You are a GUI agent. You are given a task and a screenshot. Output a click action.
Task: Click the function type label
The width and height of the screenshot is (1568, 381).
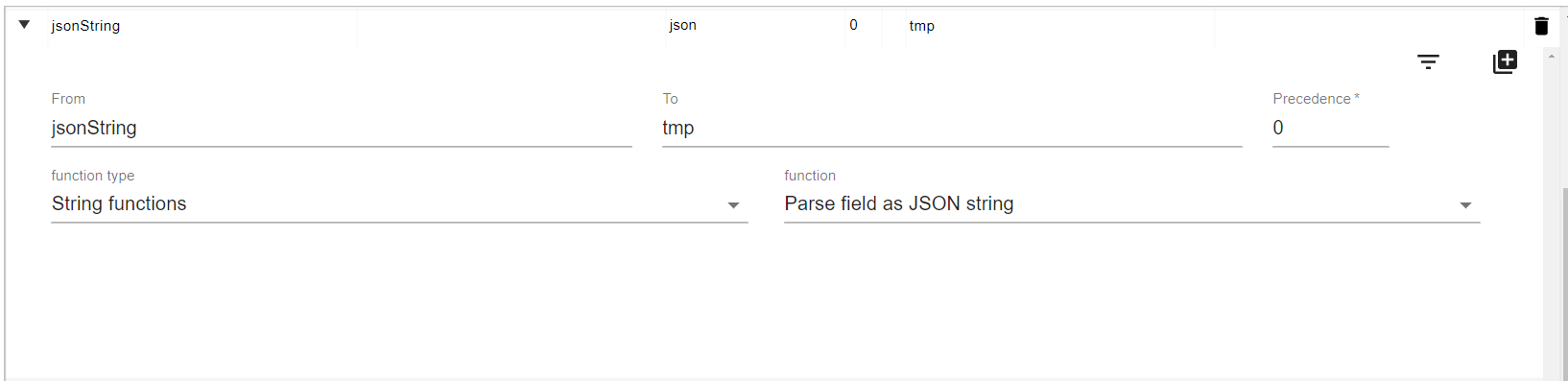[93, 176]
